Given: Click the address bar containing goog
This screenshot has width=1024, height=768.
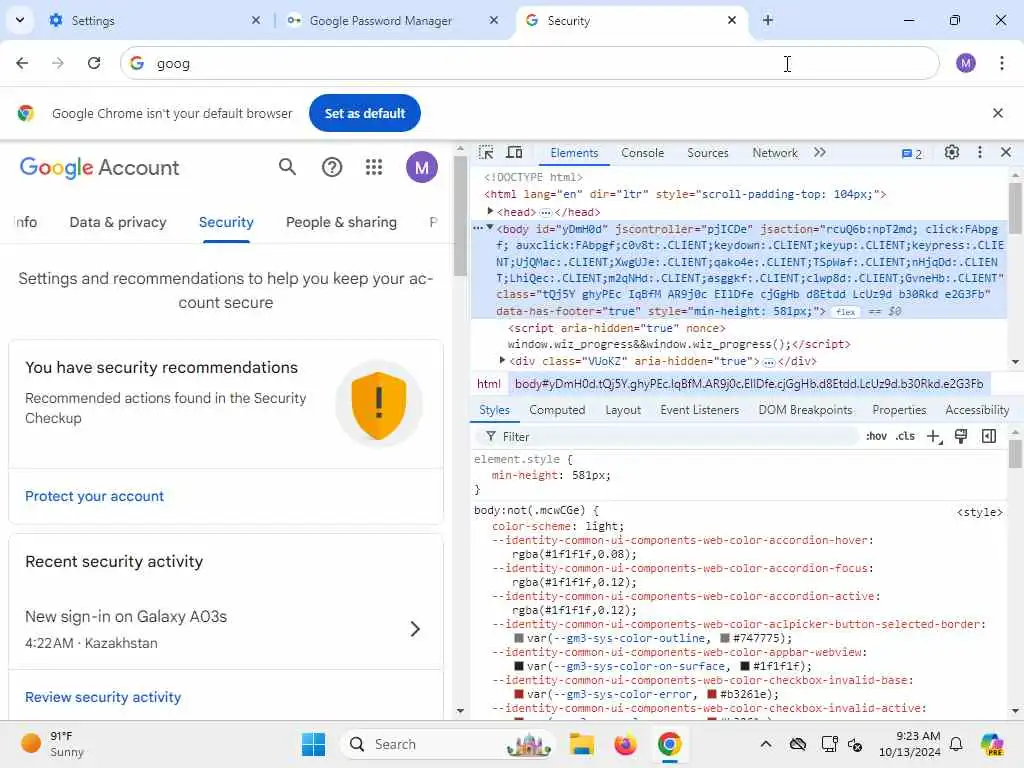Looking at the screenshot, I should click(x=529, y=63).
